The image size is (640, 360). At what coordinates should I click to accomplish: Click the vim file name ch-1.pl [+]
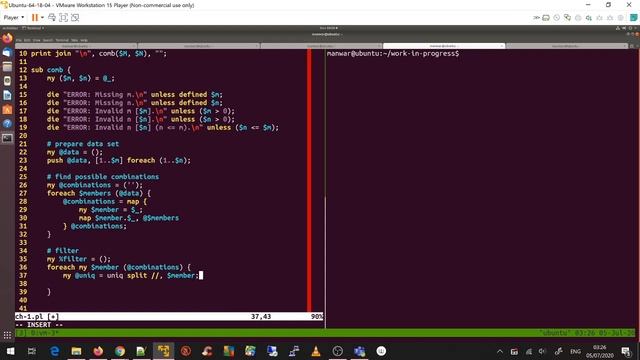pos(37,317)
